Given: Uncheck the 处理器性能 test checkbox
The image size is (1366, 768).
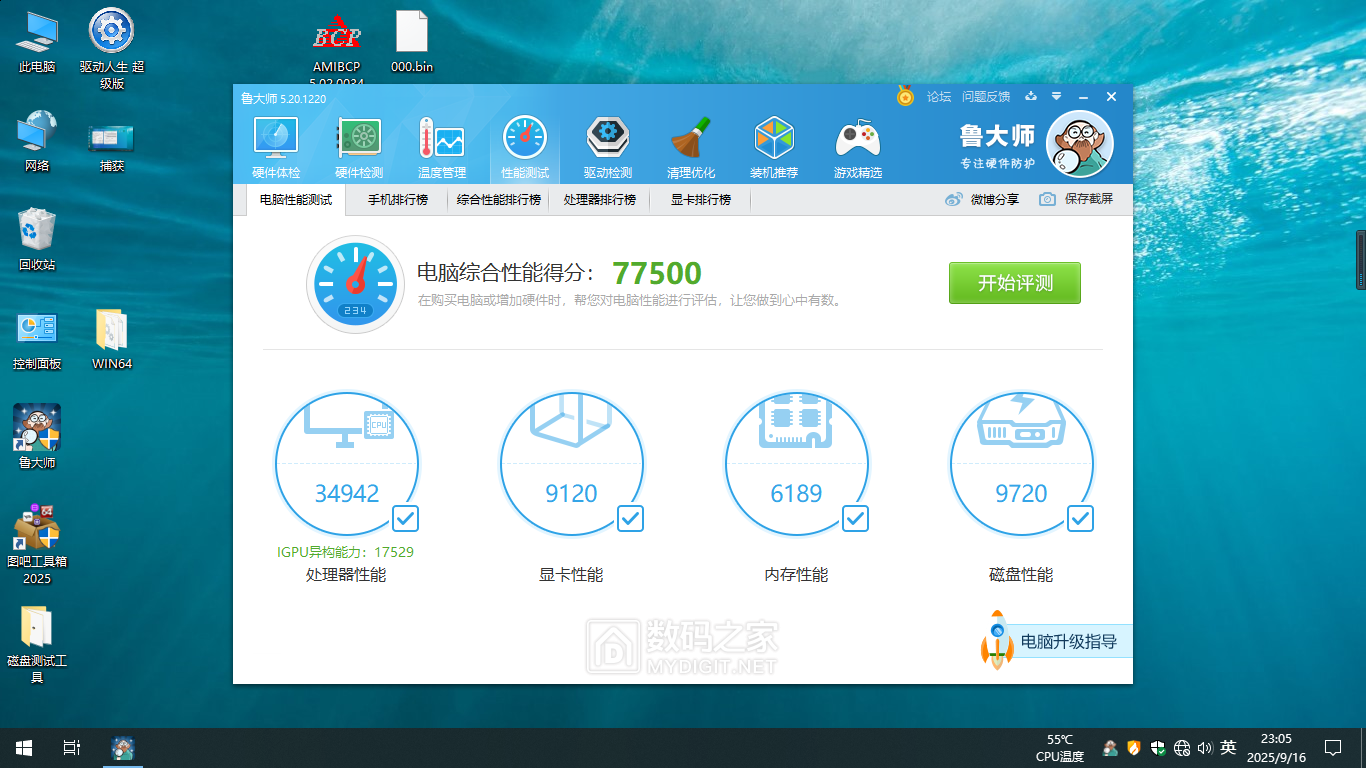Looking at the screenshot, I should click(405, 518).
